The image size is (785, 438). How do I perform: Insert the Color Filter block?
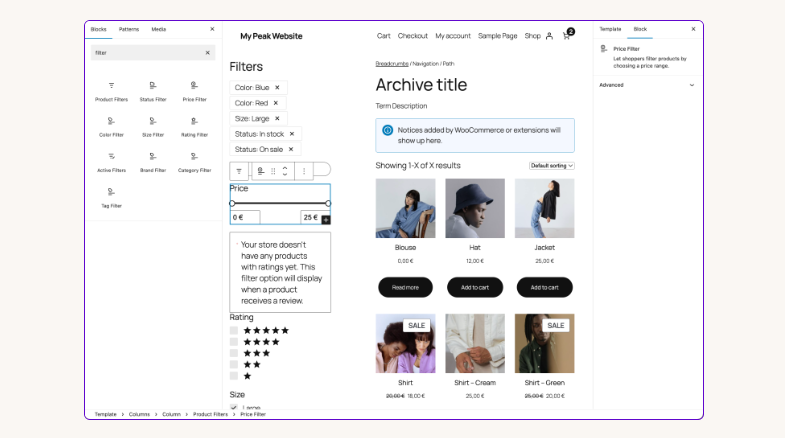coord(111,126)
